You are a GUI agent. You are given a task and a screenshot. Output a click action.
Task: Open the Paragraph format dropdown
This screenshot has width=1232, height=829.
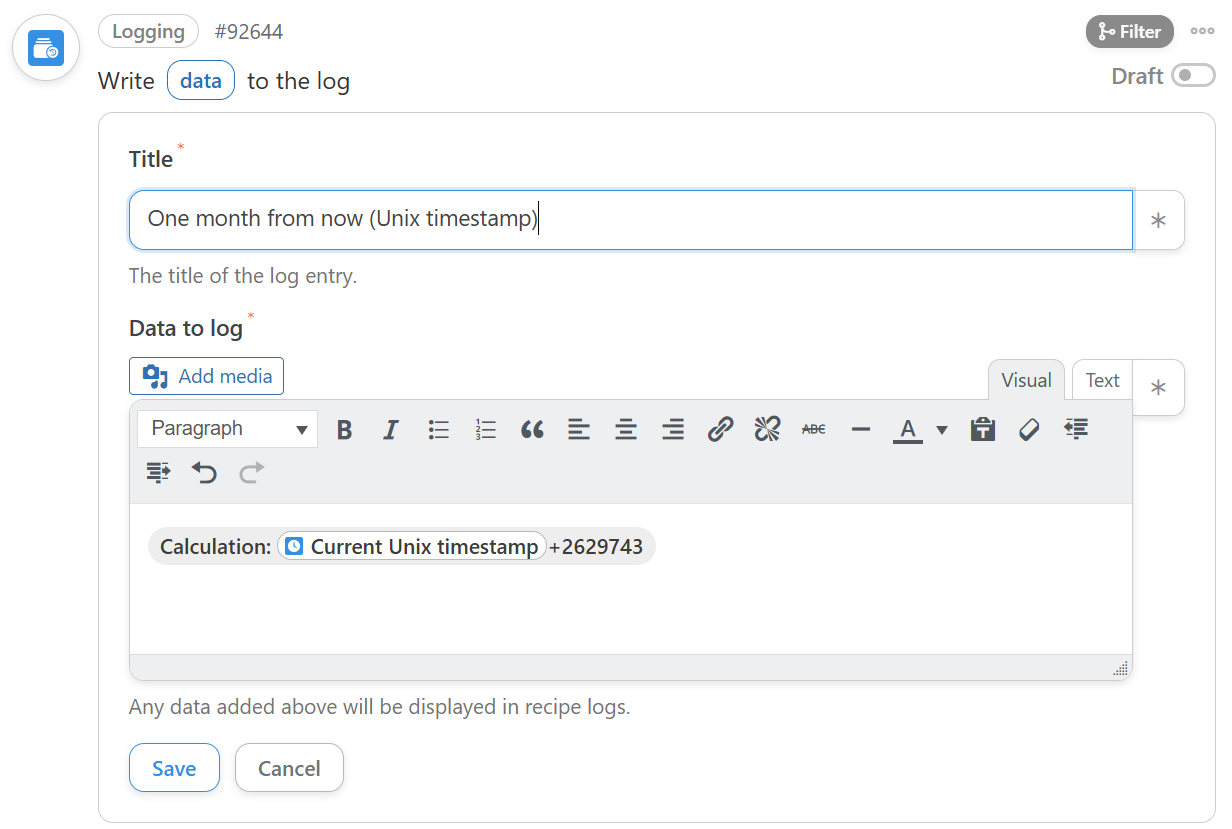click(x=228, y=429)
